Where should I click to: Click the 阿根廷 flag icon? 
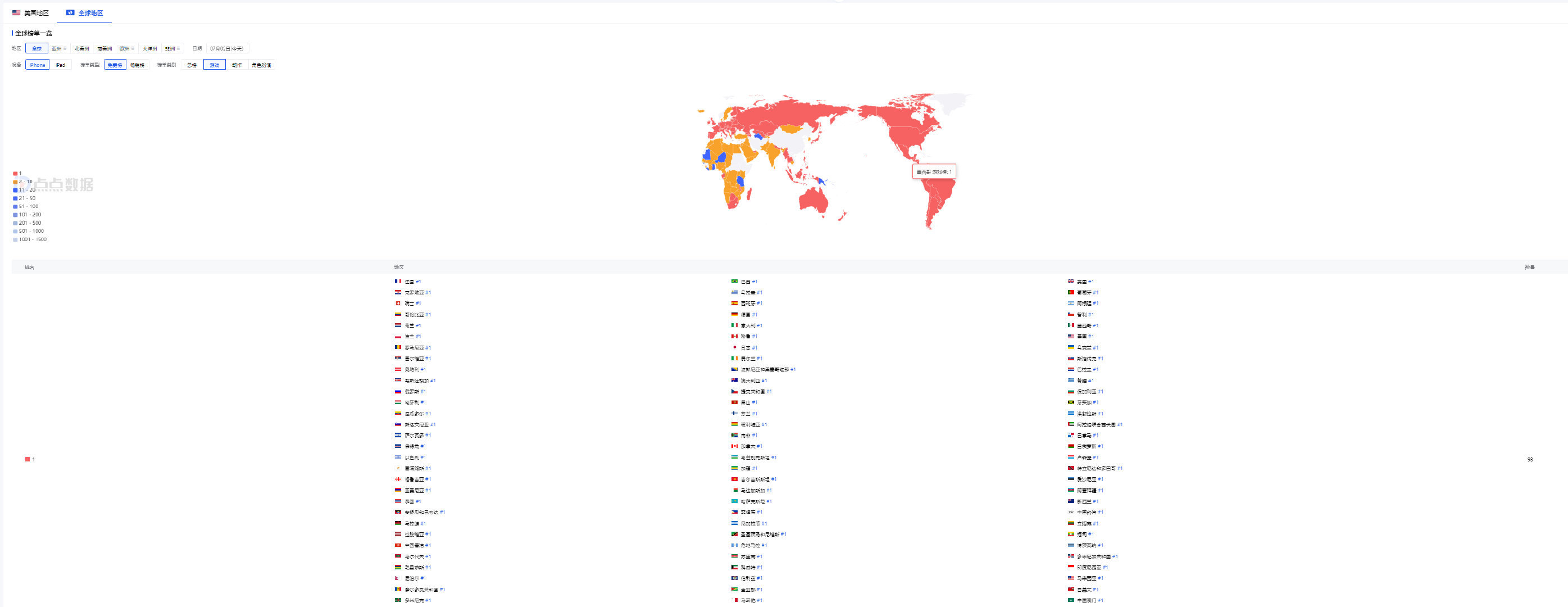tap(1071, 303)
